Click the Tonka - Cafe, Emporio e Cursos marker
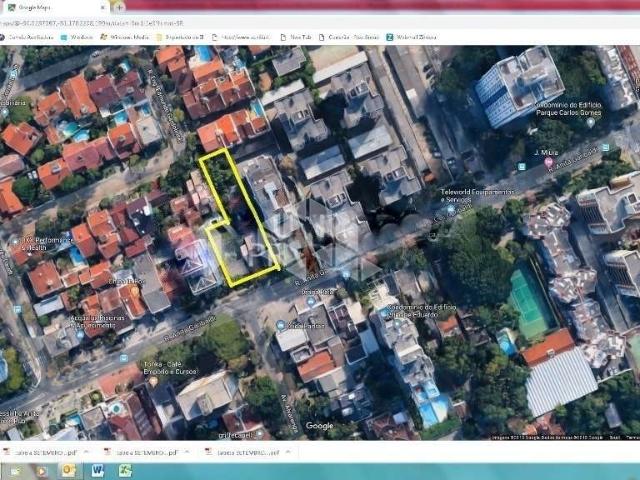640x480 pixels. (153, 381)
